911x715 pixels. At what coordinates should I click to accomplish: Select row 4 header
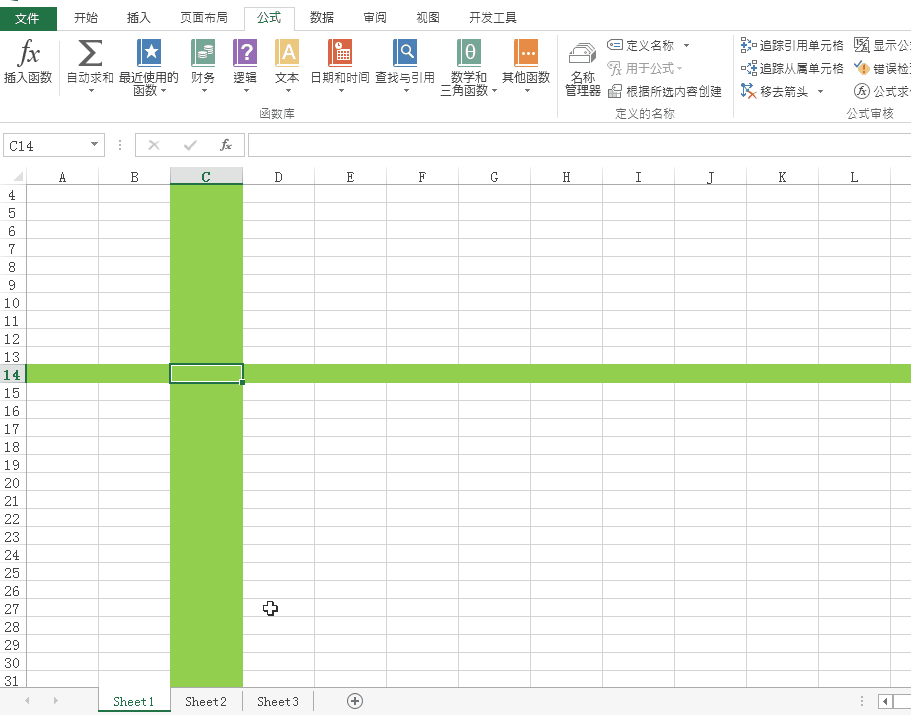[13, 195]
